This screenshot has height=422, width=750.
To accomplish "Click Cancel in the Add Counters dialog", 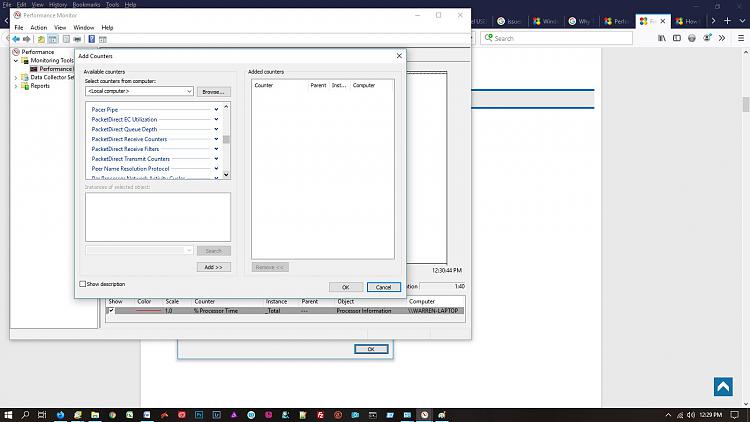I will [x=384, y=287].
